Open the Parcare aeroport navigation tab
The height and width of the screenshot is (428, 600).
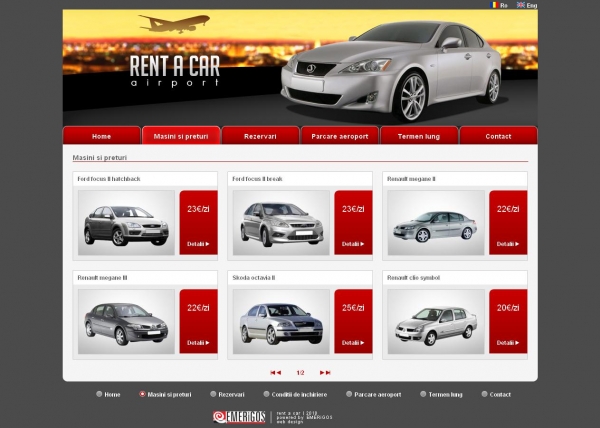340,136
